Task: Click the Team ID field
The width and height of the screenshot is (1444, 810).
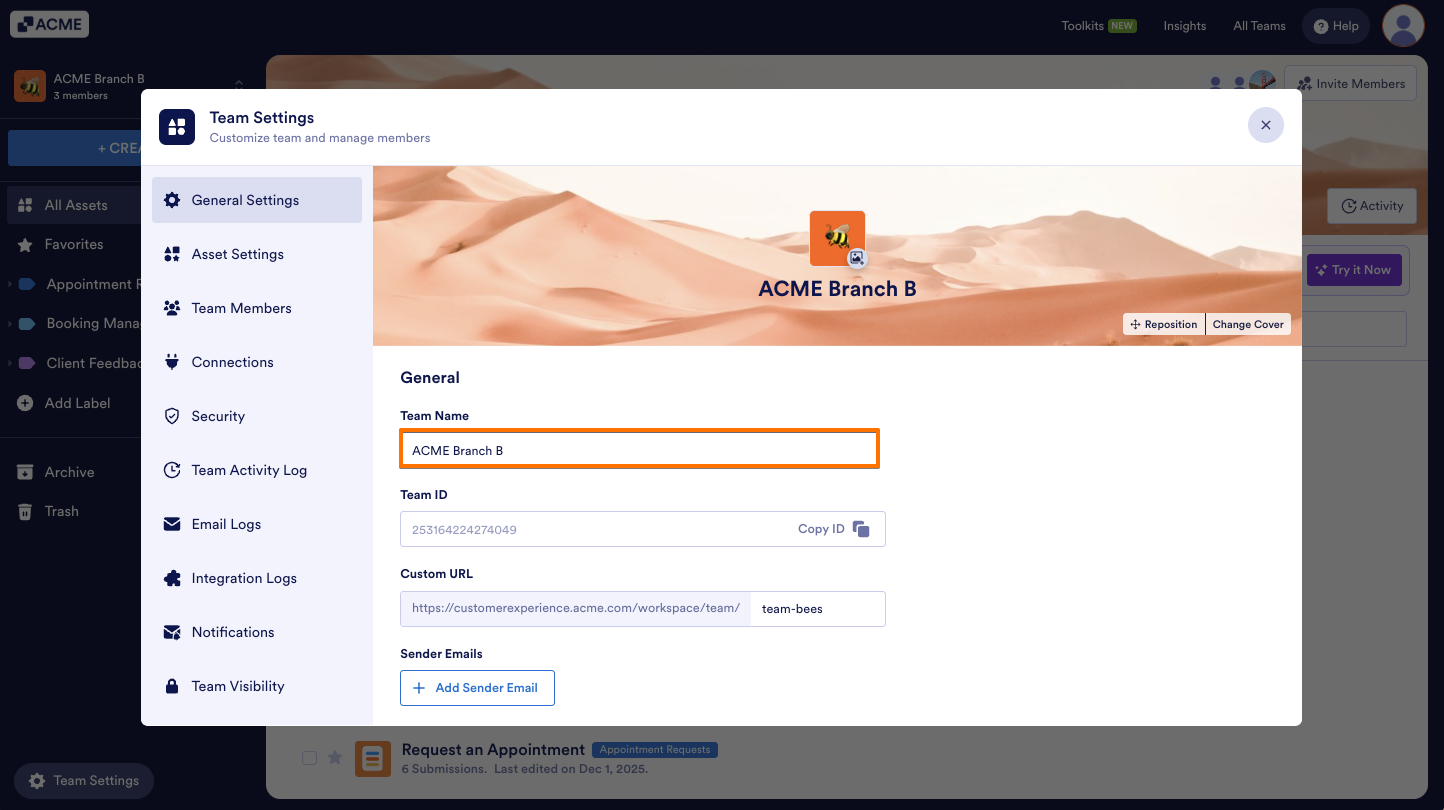Action: [643, 529]
